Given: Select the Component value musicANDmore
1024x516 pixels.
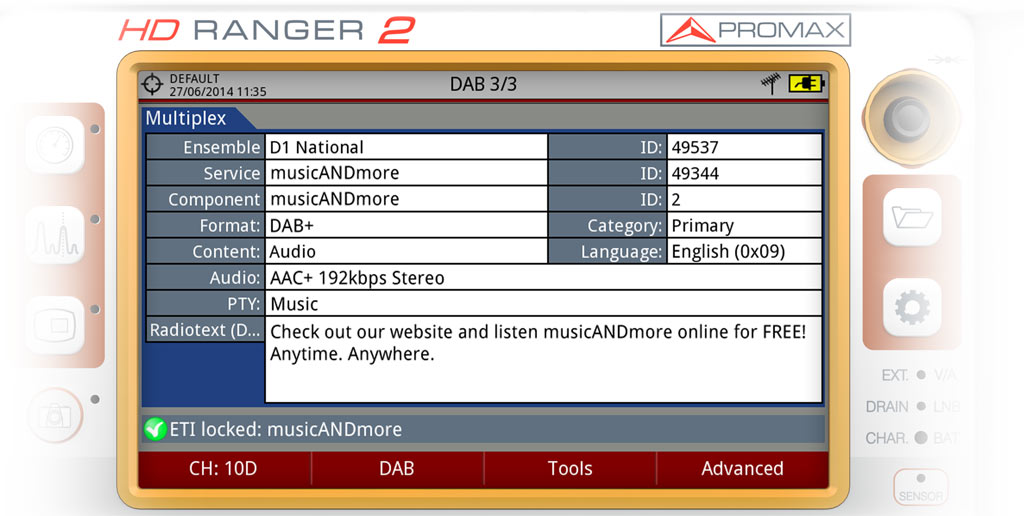Looking at the screenshot, I should (406, 199).
